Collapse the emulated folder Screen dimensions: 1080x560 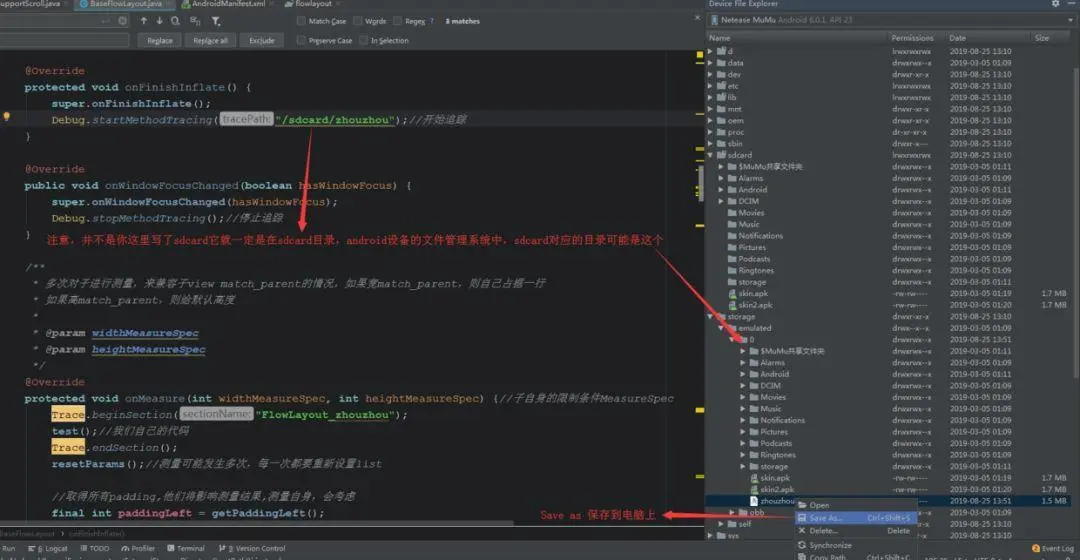pos(721,328)
